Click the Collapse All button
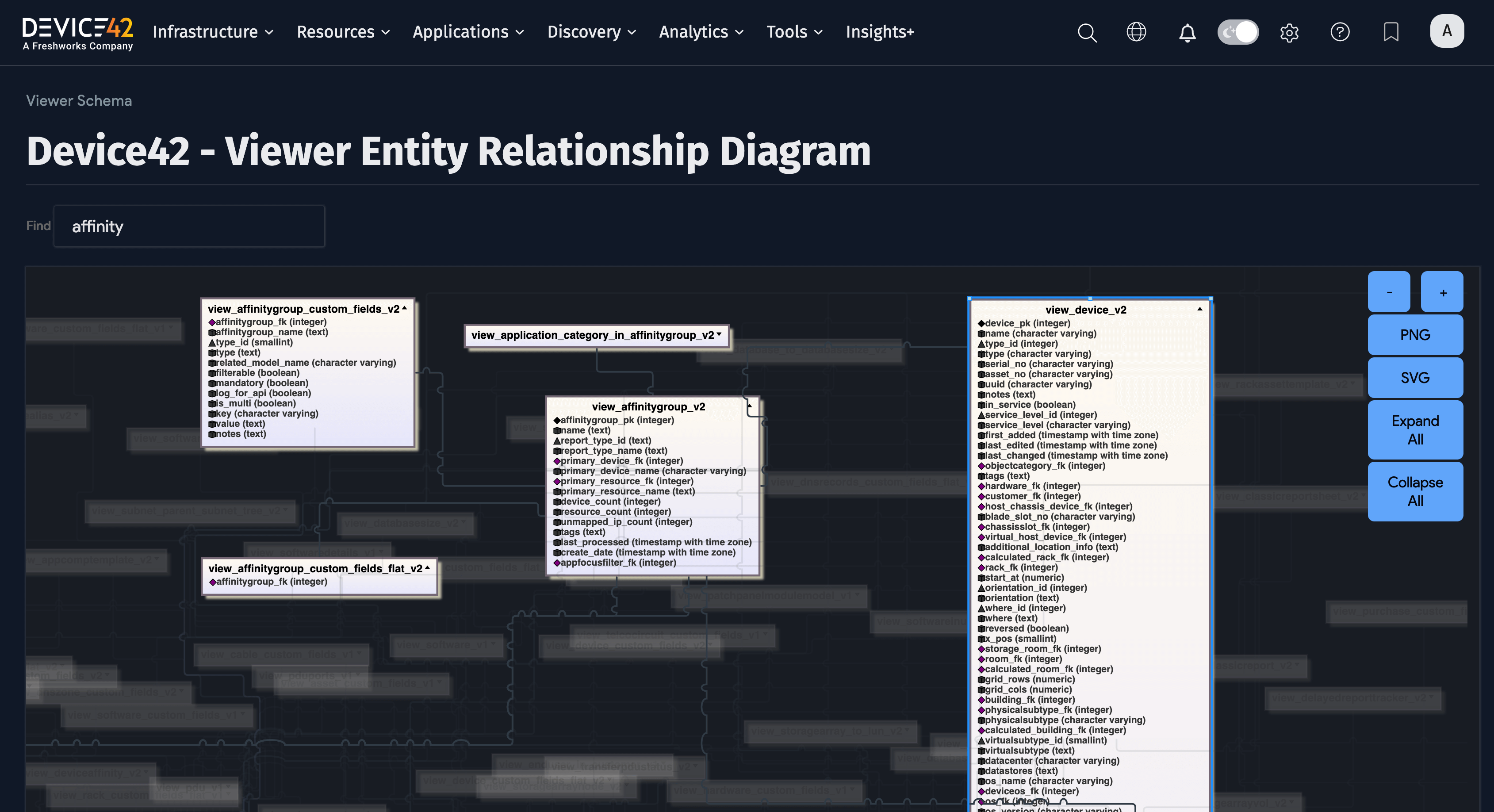This screenshot has height=812, width=1494. pyautogui.click(x=1415, y=491)
